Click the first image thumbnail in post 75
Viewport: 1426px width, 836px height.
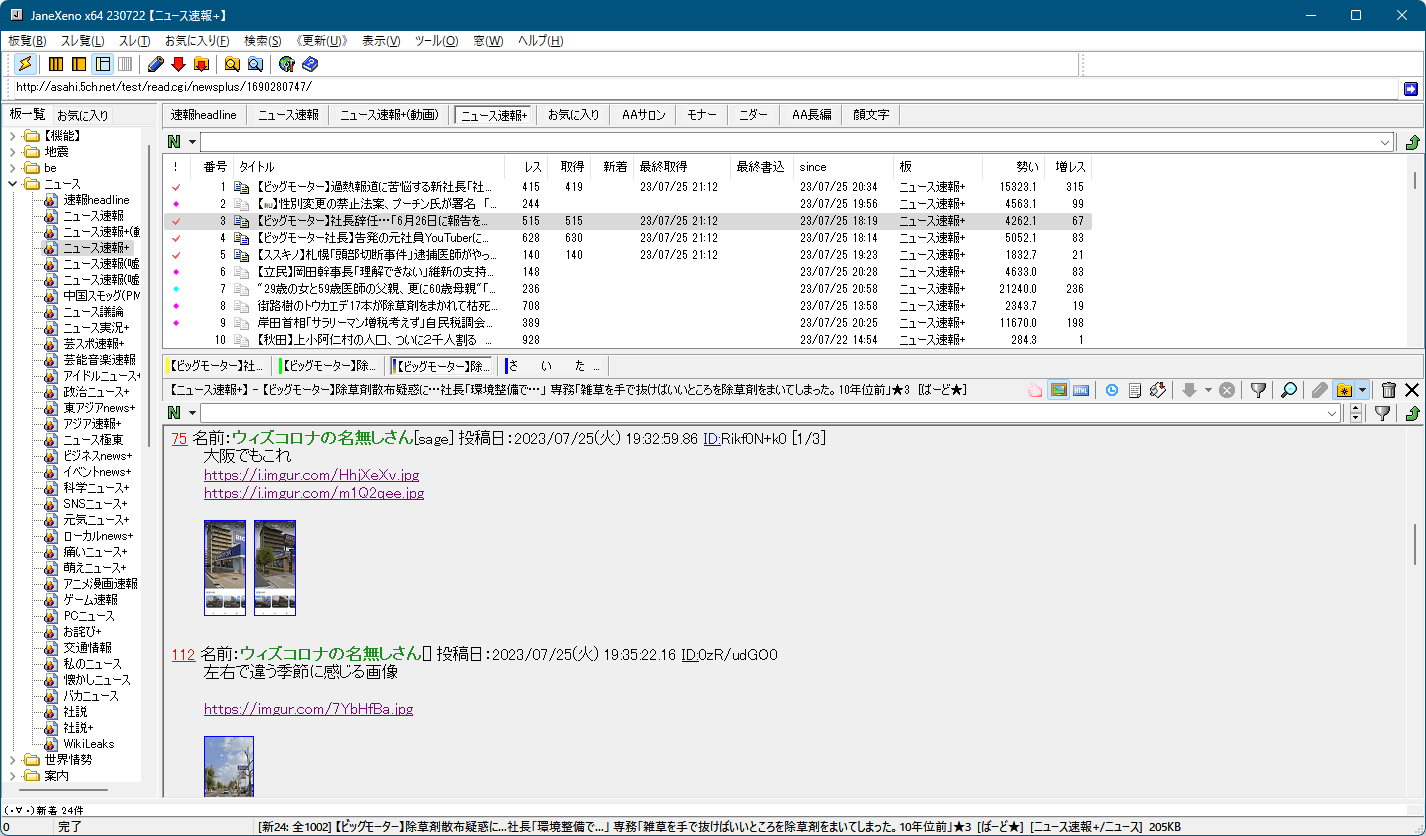click(x=225, y=567)
